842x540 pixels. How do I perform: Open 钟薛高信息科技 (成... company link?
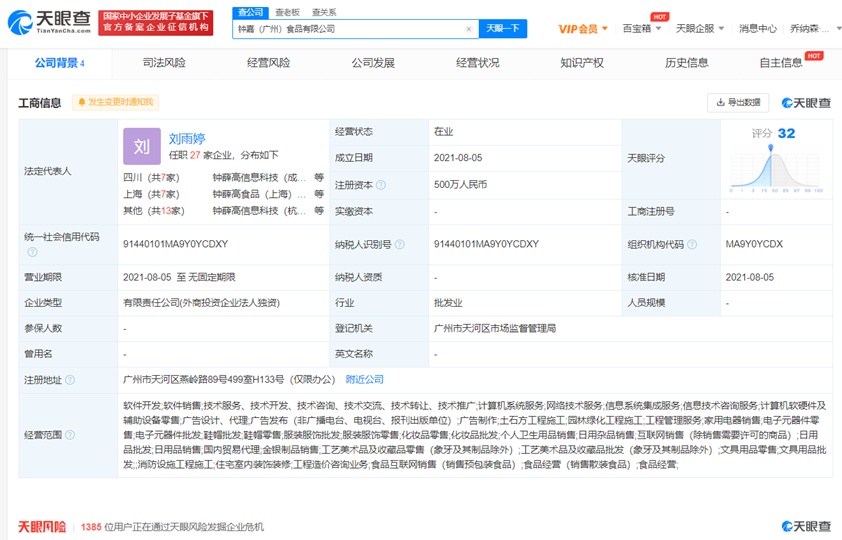[x=259, y=178]
